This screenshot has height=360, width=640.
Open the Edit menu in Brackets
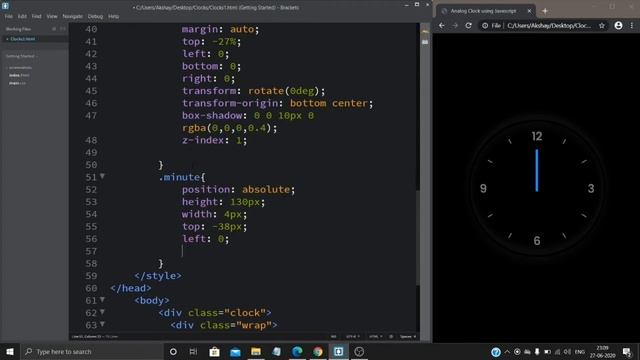coord(22,16)
